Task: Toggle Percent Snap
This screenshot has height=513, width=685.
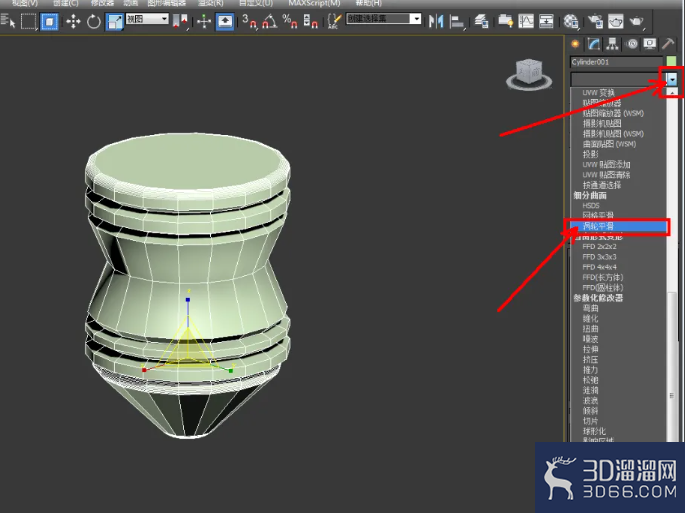Action: [290, 21]
